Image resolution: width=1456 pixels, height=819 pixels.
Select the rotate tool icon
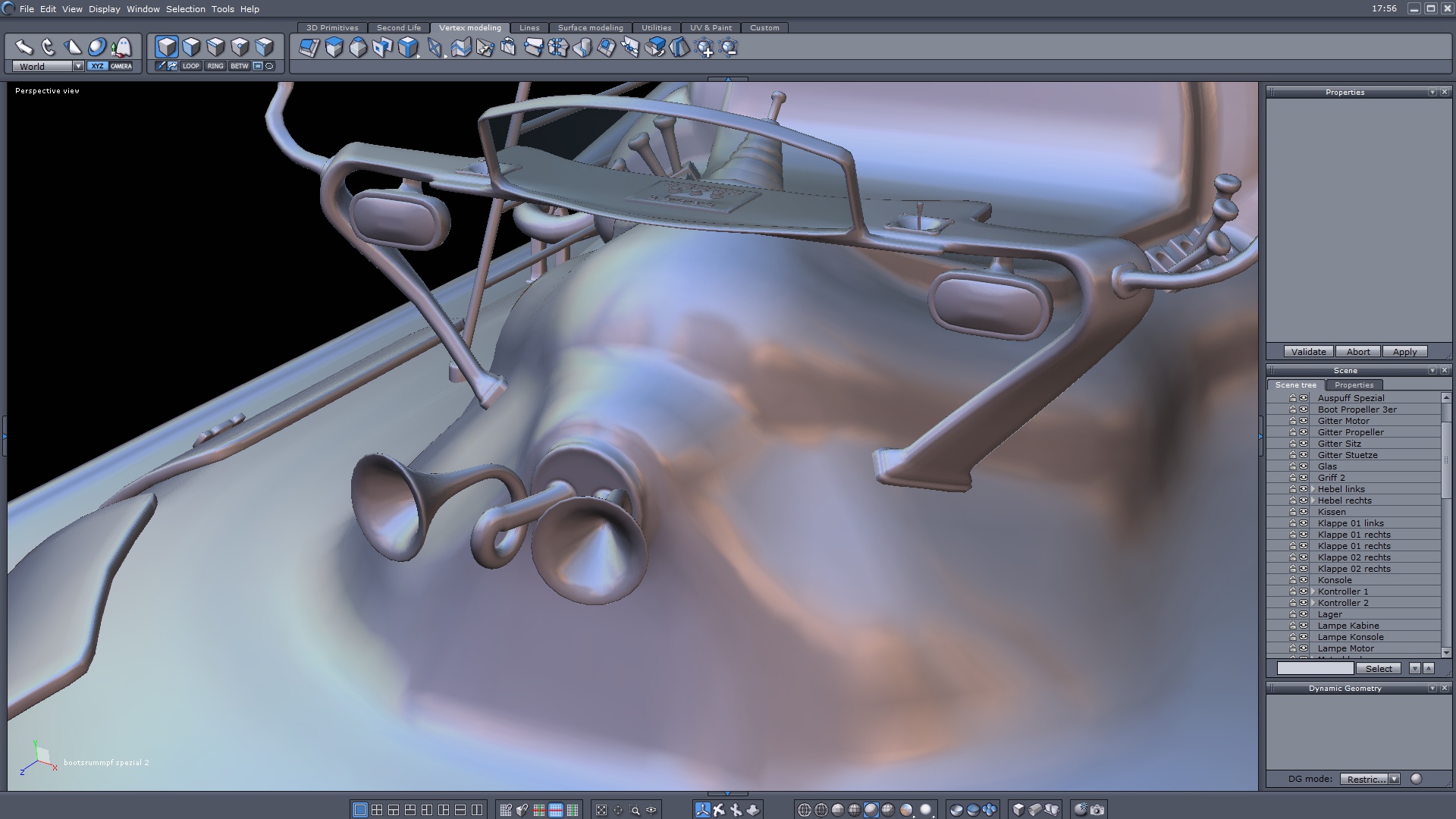pos(49,47)
